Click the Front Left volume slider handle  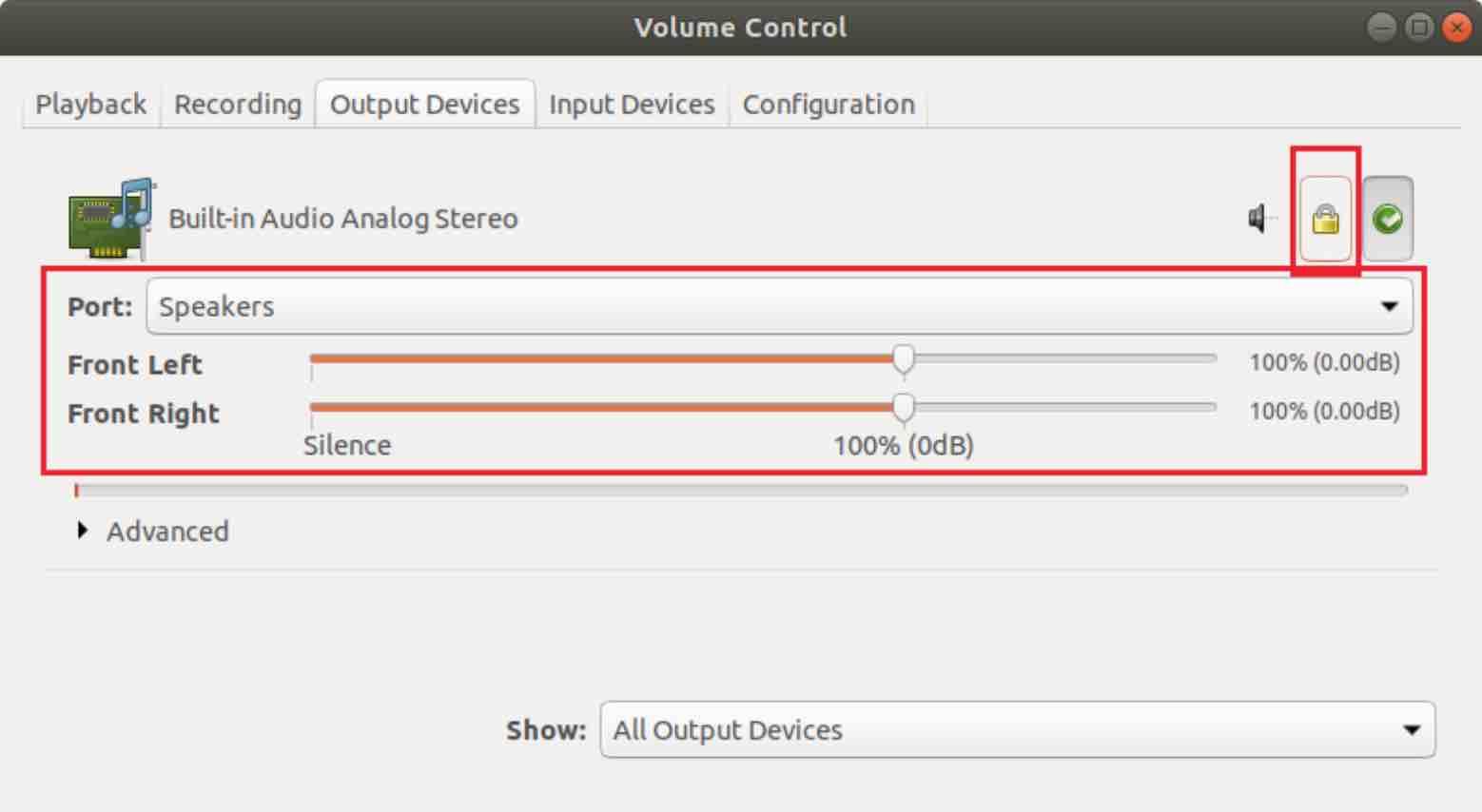[904, 359]
